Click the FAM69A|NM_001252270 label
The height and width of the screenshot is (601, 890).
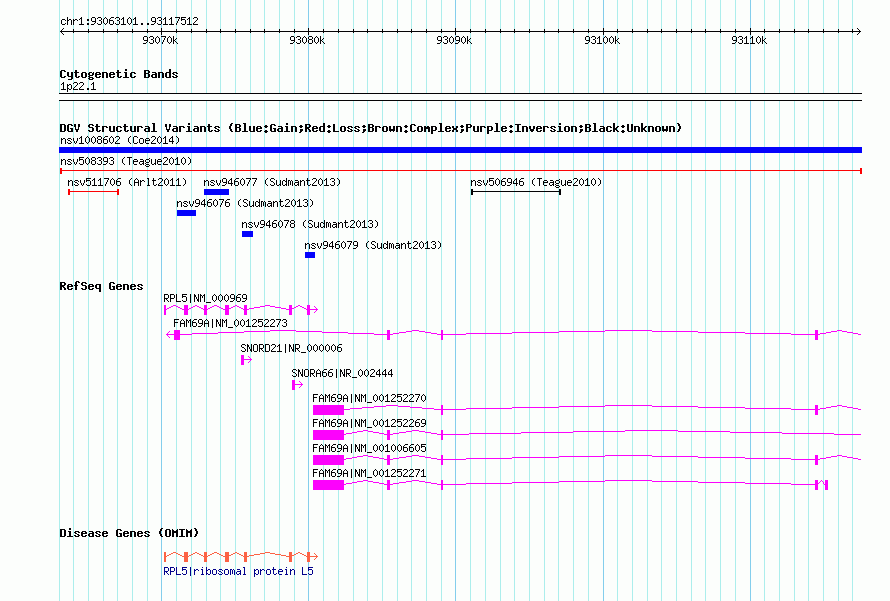(x=370, y=398)
